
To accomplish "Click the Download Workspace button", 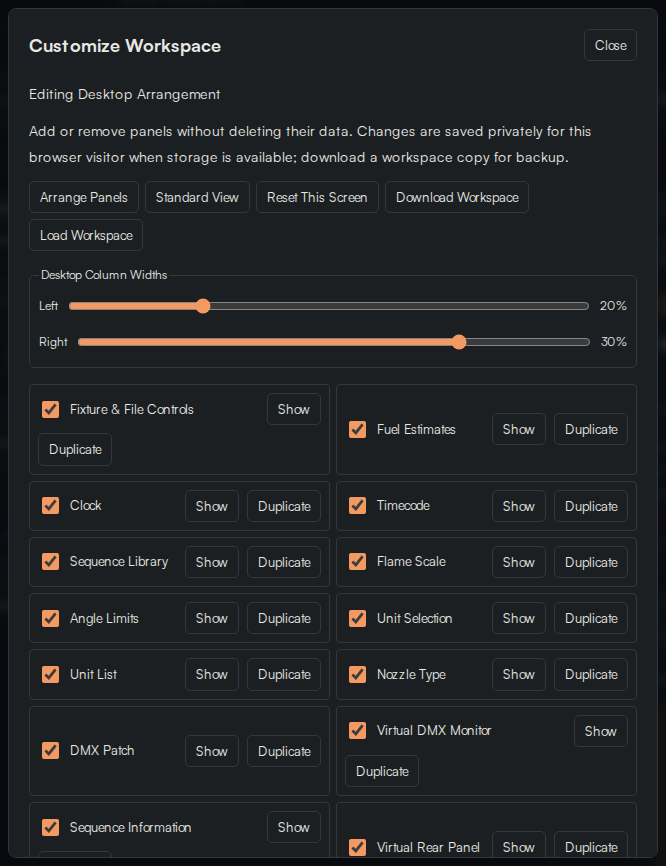I will (457, 197).
